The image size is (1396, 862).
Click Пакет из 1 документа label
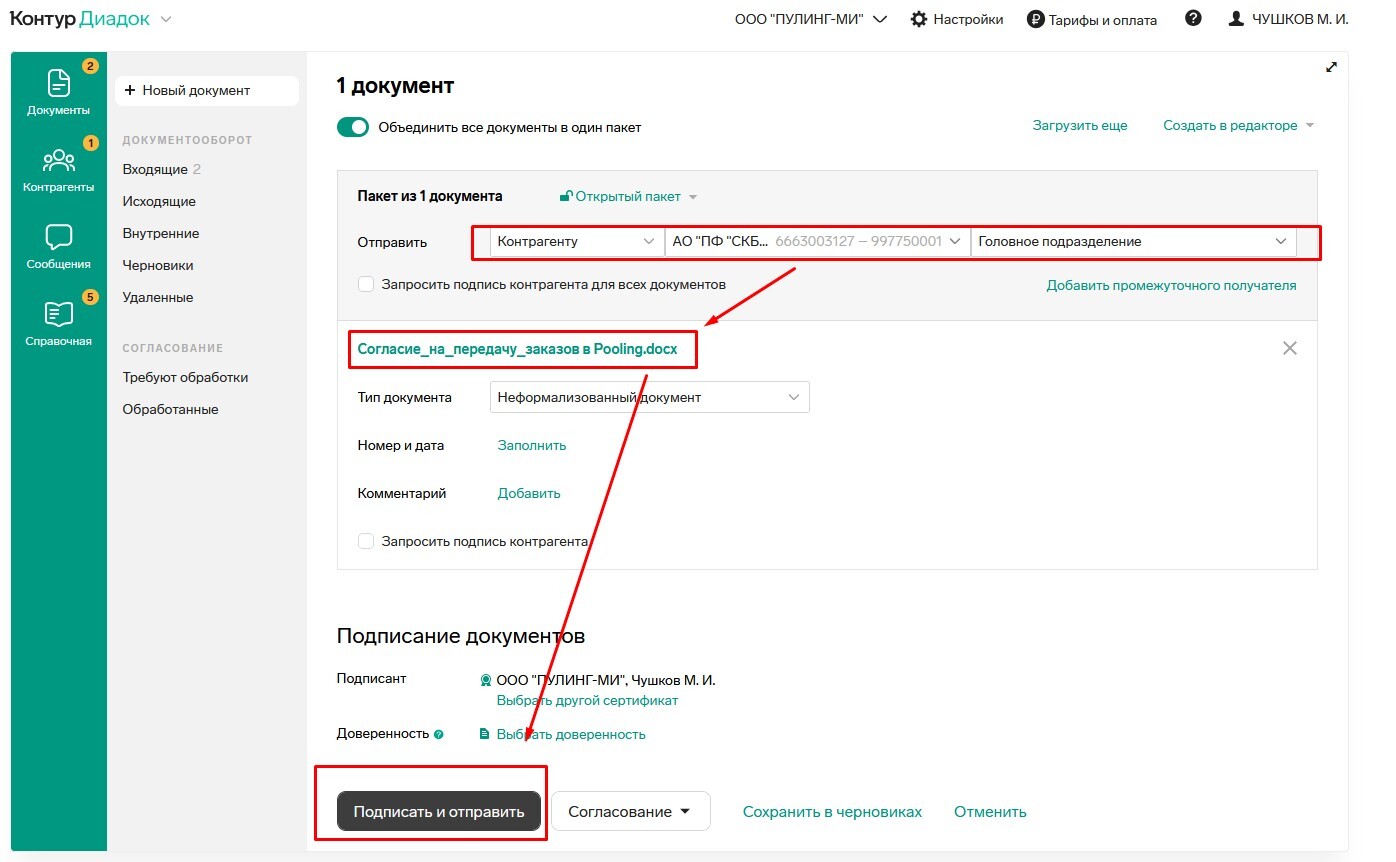430,196
